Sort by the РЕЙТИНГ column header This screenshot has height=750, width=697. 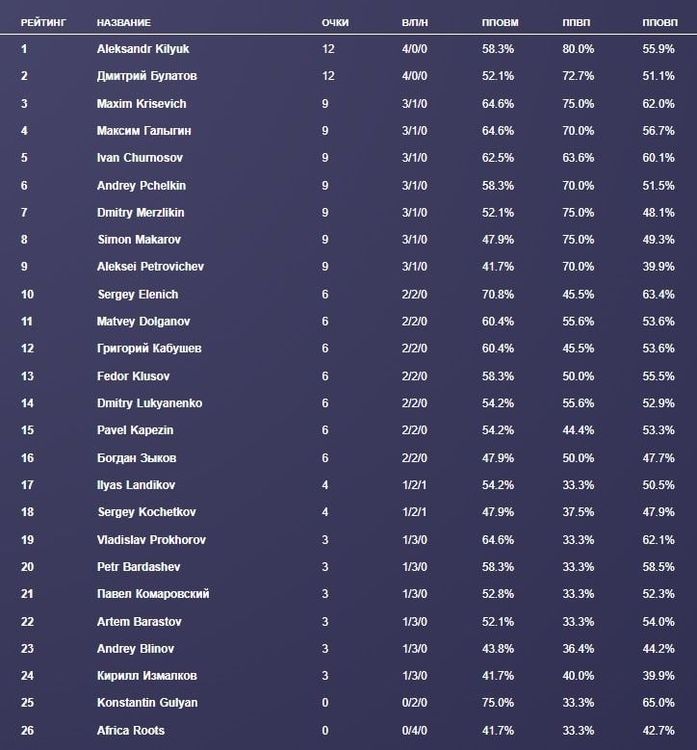(44, 22)
